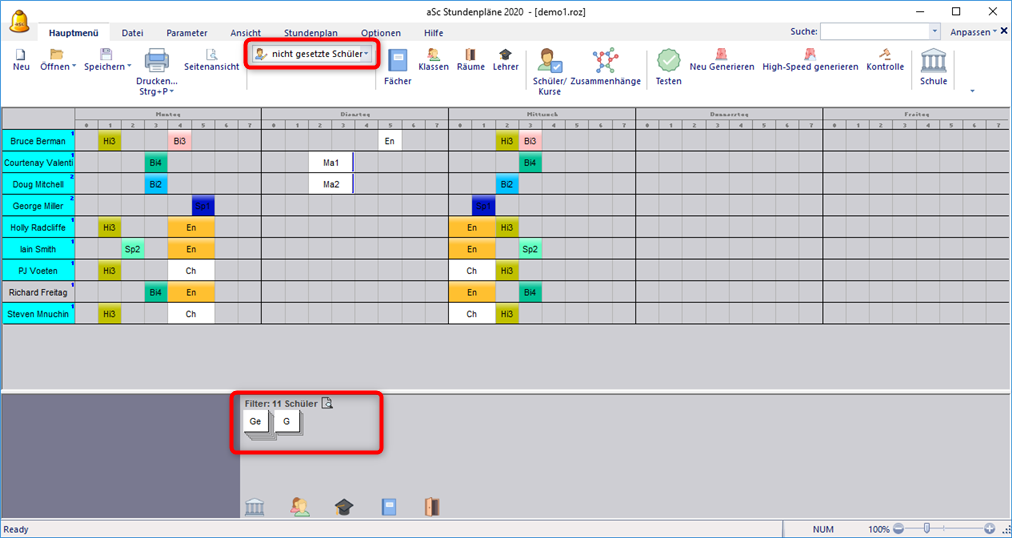Click the Ma1 lesson card for Courtenay Valenti
Screen dimensions: 1012x538
click(331, 163)
